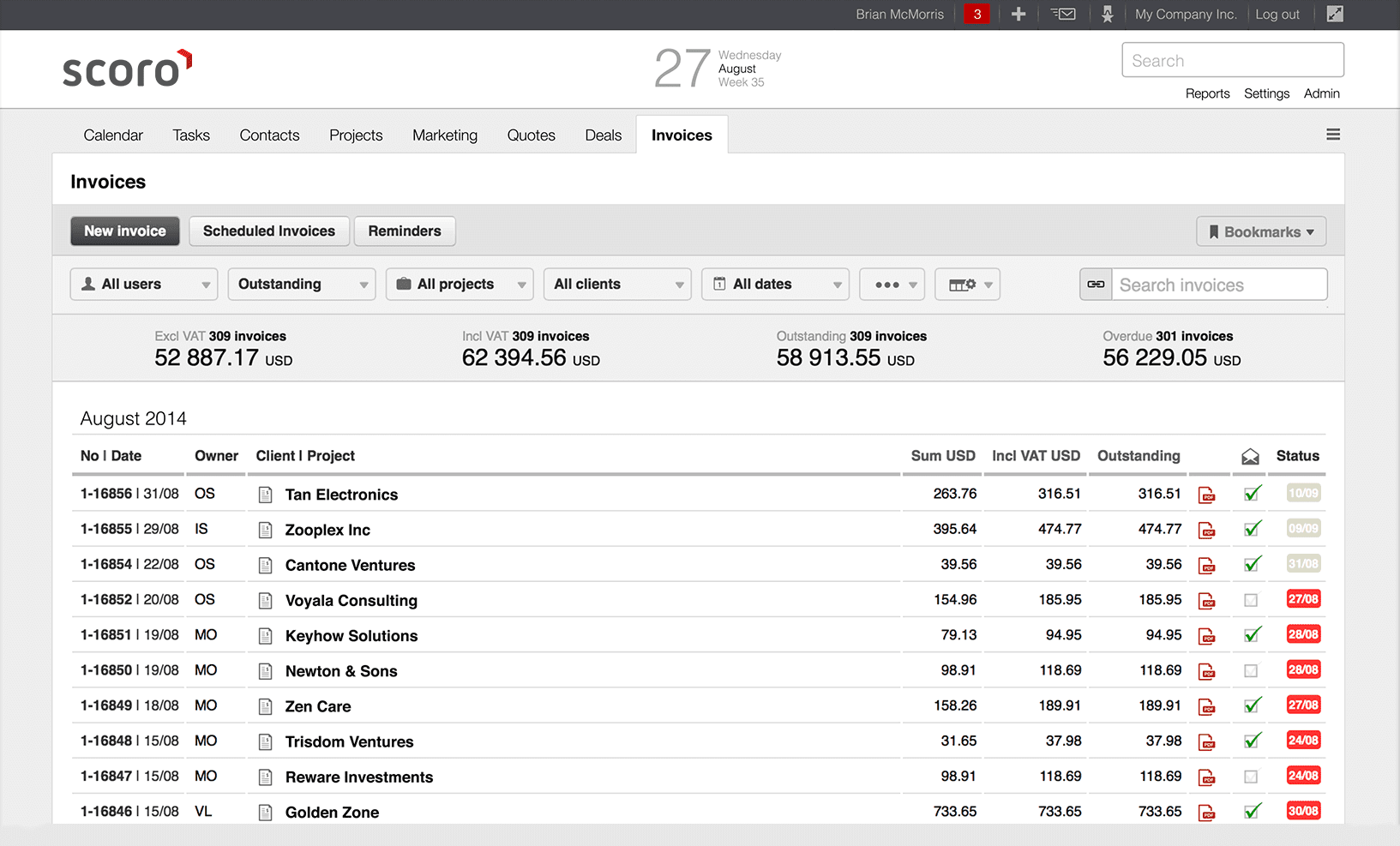The image size is (1400, 846).
Task: Open PDF for Reware Investments invoice
Action: [x=1207, y=777]
